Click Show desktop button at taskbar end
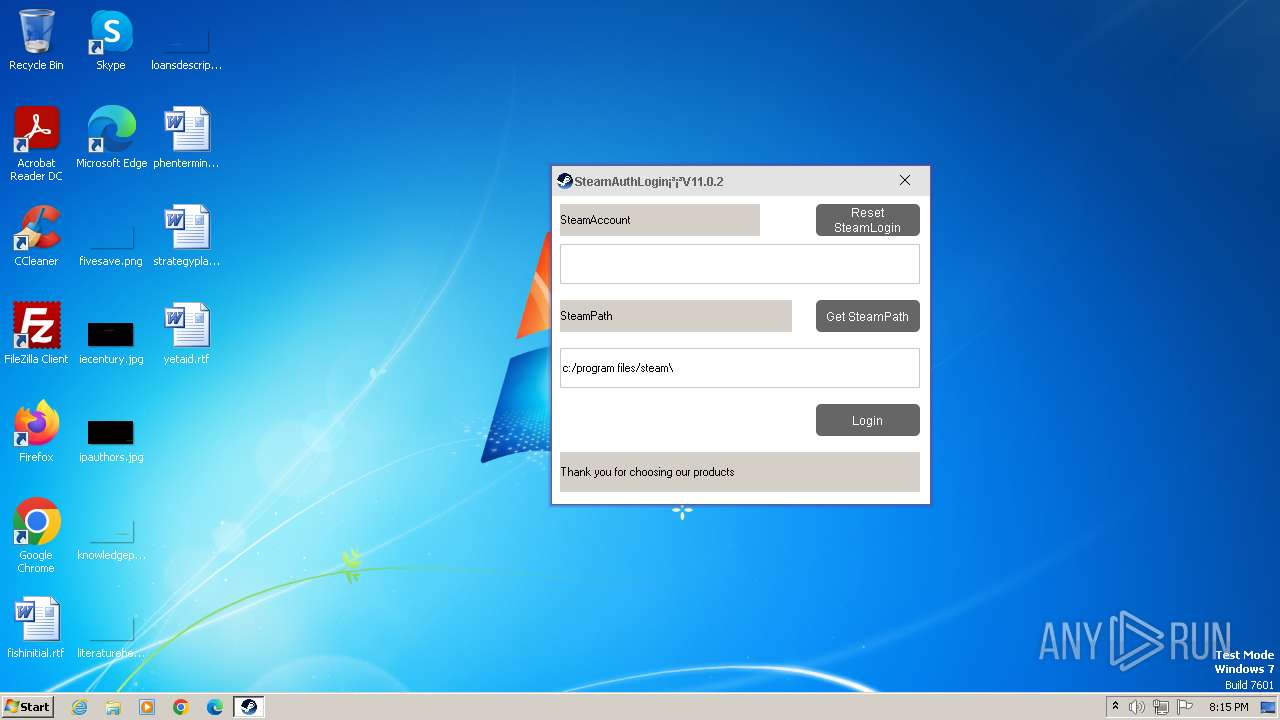 click(x=1269, y=707)
